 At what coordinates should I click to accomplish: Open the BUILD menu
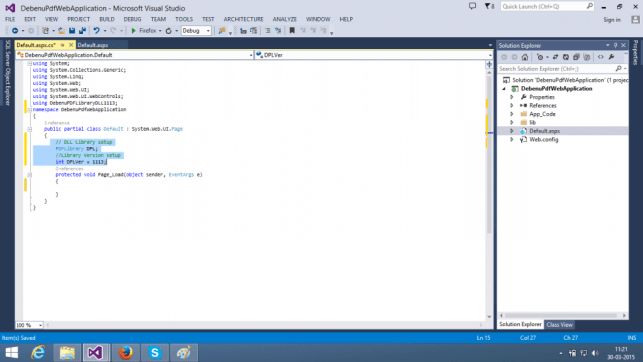107,19
